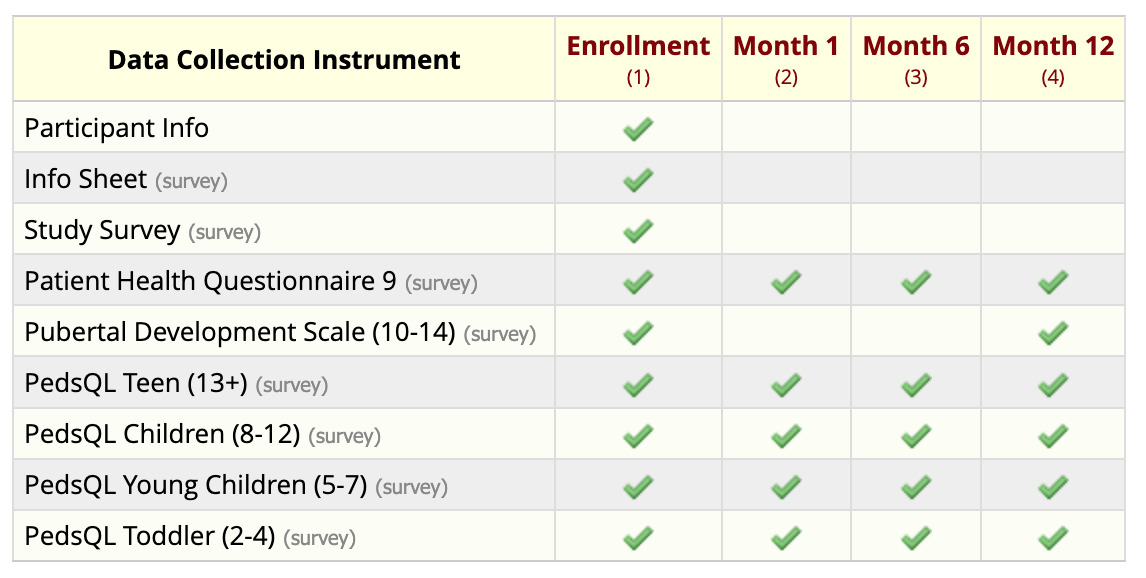
Task: Click Pubertal Development Scale Month 12 checkmark
Action: [x=1052, y=333]
